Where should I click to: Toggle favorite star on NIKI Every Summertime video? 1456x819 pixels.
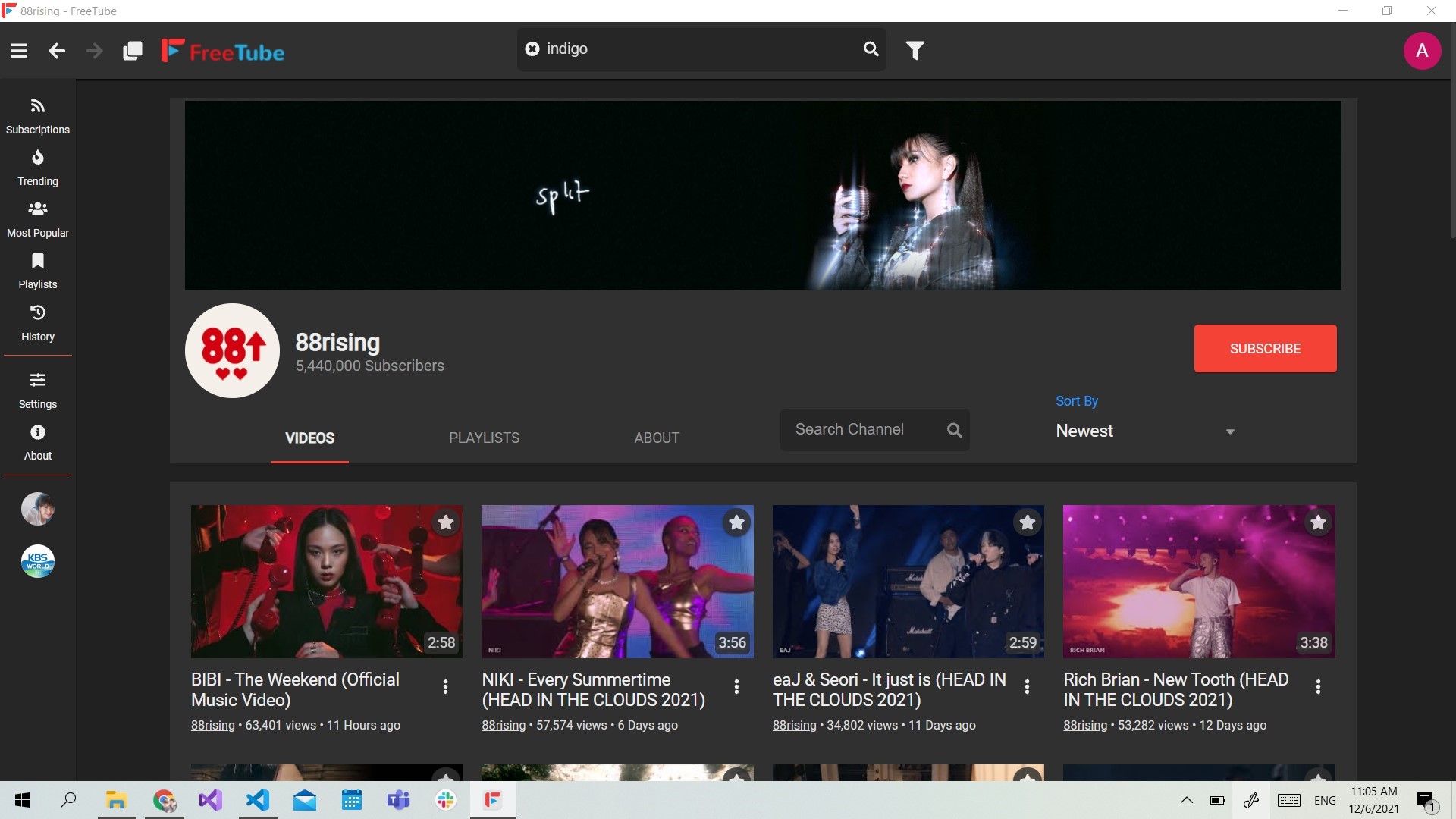point(736,522)
